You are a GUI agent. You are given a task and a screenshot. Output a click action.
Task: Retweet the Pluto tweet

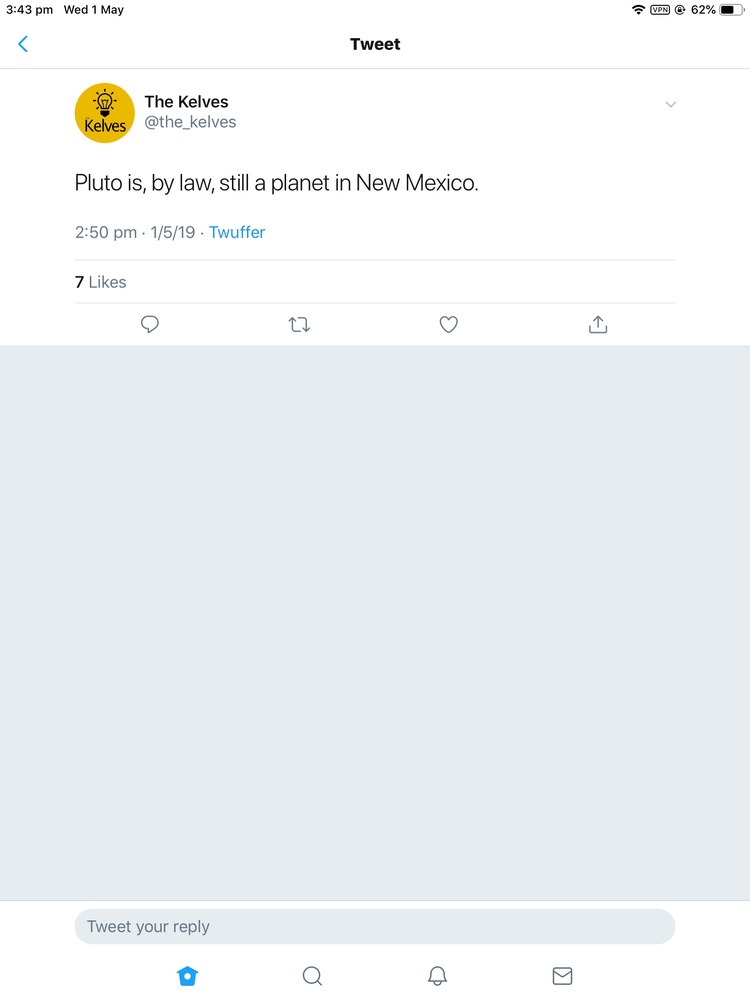point(299,324)
